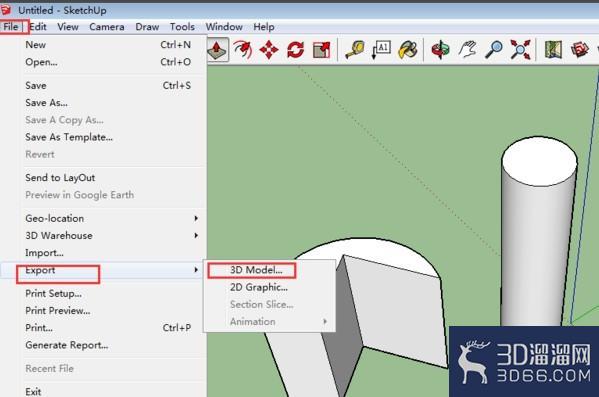
Task: Select the Orbit tool
Action: click(x=440, y=50)
